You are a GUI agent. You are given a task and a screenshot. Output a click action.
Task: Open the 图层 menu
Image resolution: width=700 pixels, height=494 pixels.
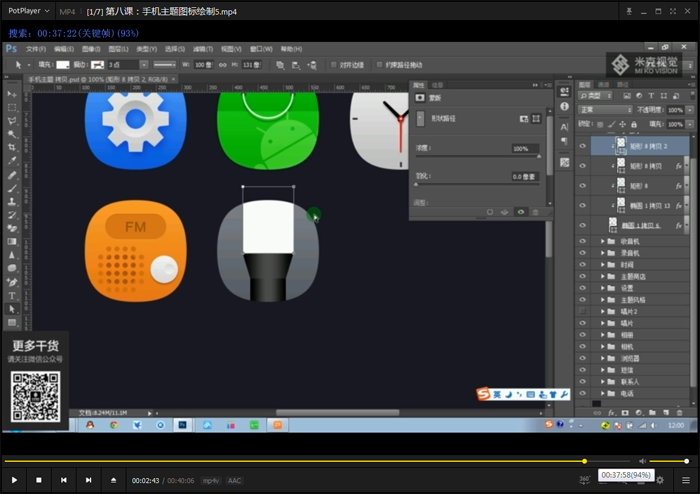[119, 48]
